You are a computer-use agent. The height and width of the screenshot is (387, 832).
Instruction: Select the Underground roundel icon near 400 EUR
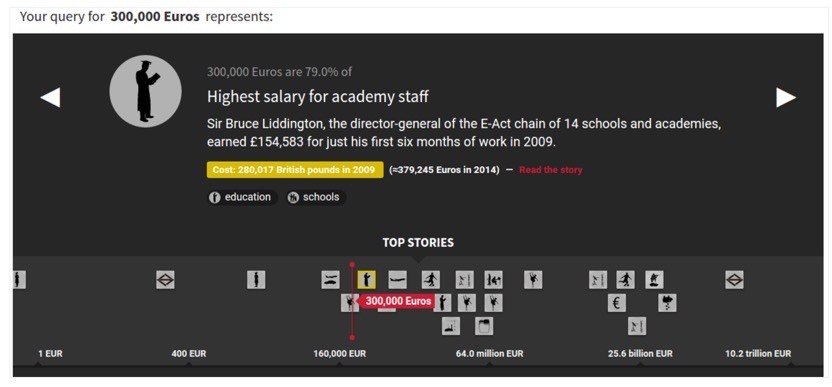[x=166, y=280]
